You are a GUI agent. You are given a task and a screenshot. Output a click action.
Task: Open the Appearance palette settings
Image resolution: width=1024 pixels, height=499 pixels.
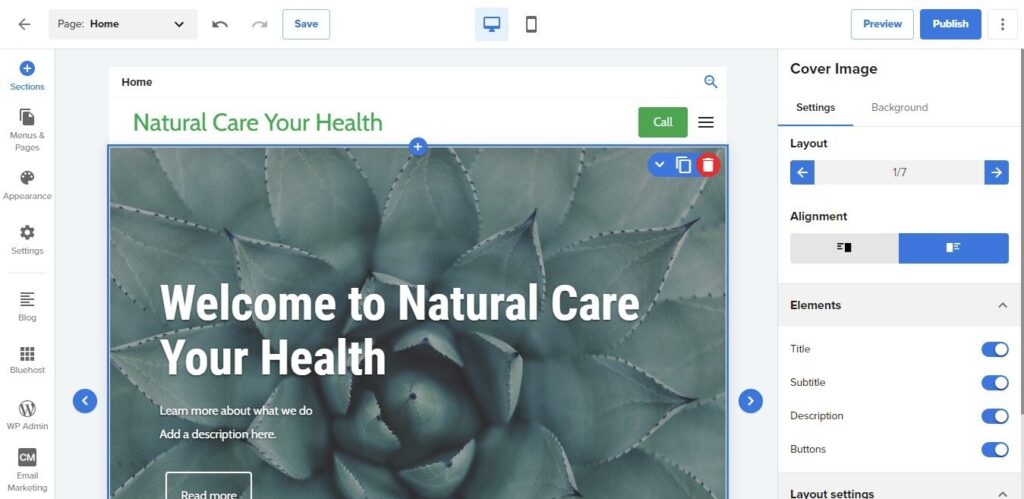[x=27, y=185]
